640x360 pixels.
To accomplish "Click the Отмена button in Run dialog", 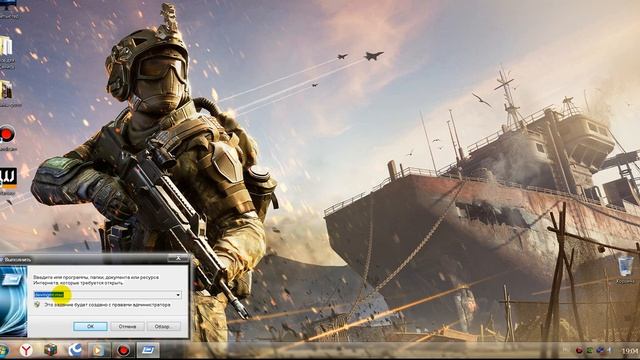I will pos(127,326).
